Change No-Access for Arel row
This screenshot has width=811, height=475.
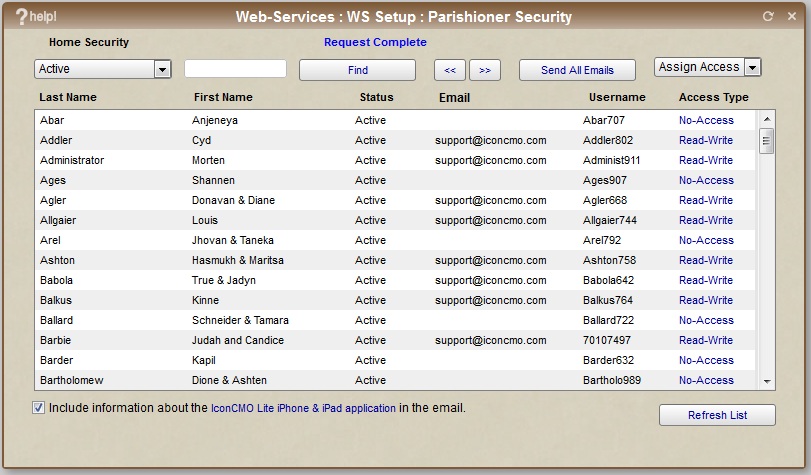pyautogui.click(x=706, y=240)
